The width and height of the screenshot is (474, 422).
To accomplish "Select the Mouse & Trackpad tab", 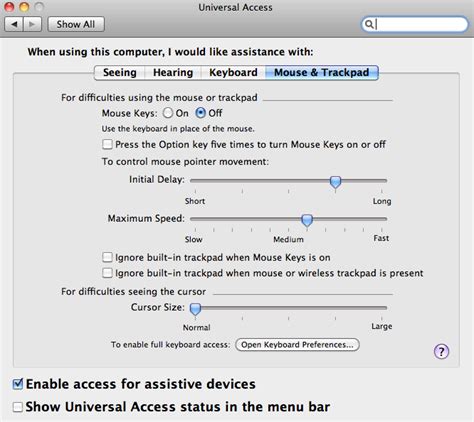I will pos(322,73).
